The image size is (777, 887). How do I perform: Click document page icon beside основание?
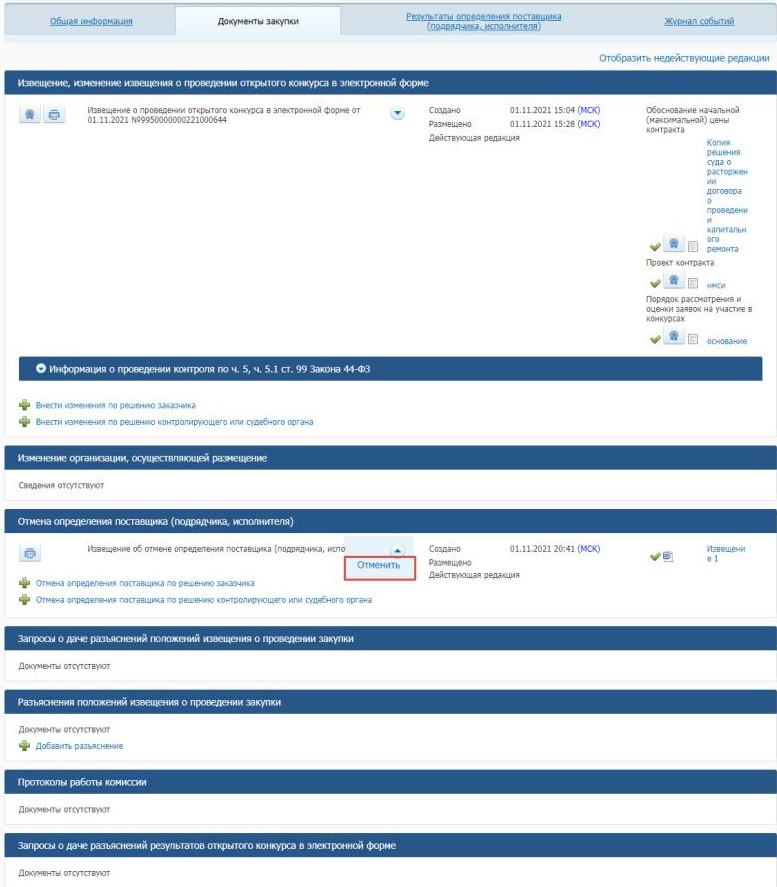tap(693, 339)
